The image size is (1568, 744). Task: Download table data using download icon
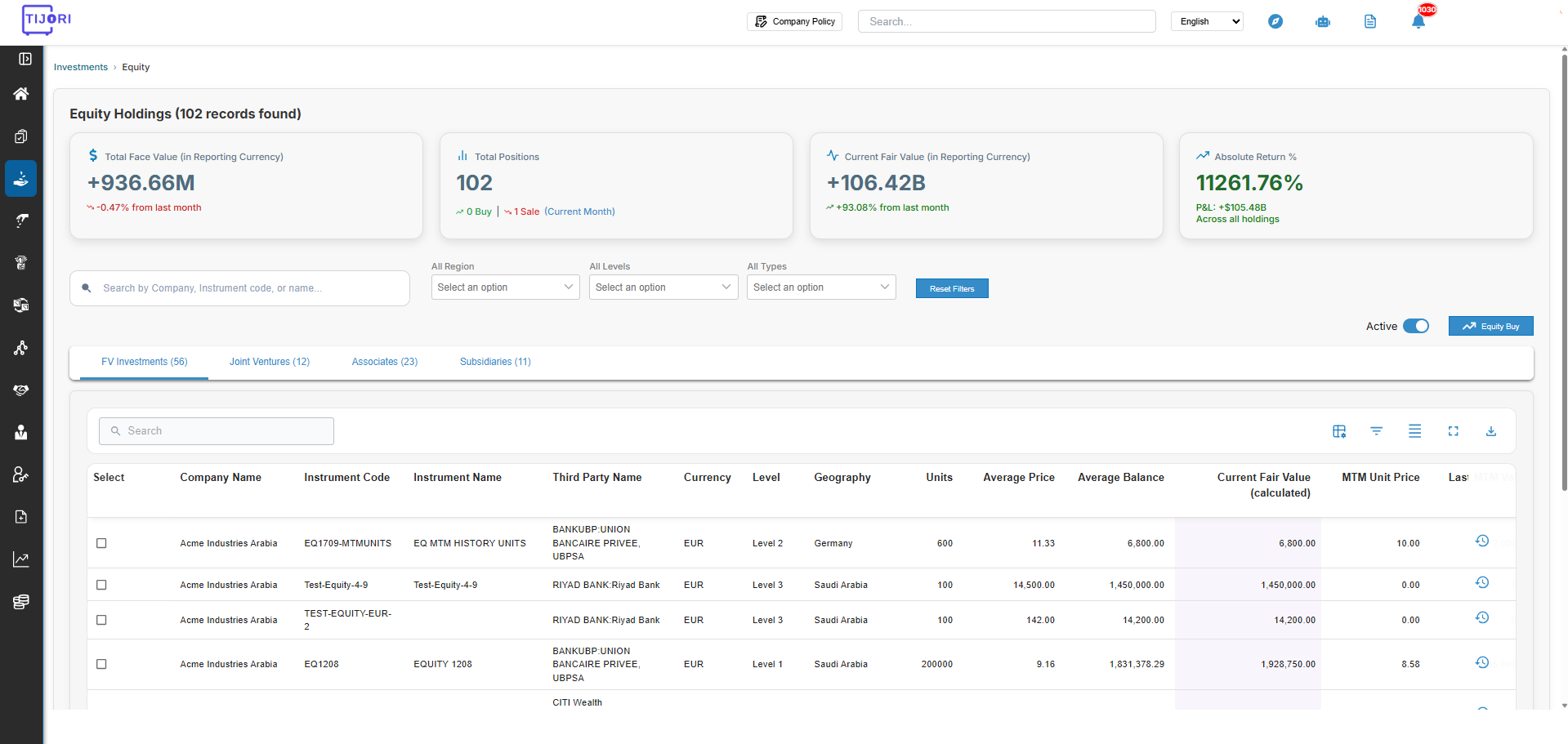1491,431
